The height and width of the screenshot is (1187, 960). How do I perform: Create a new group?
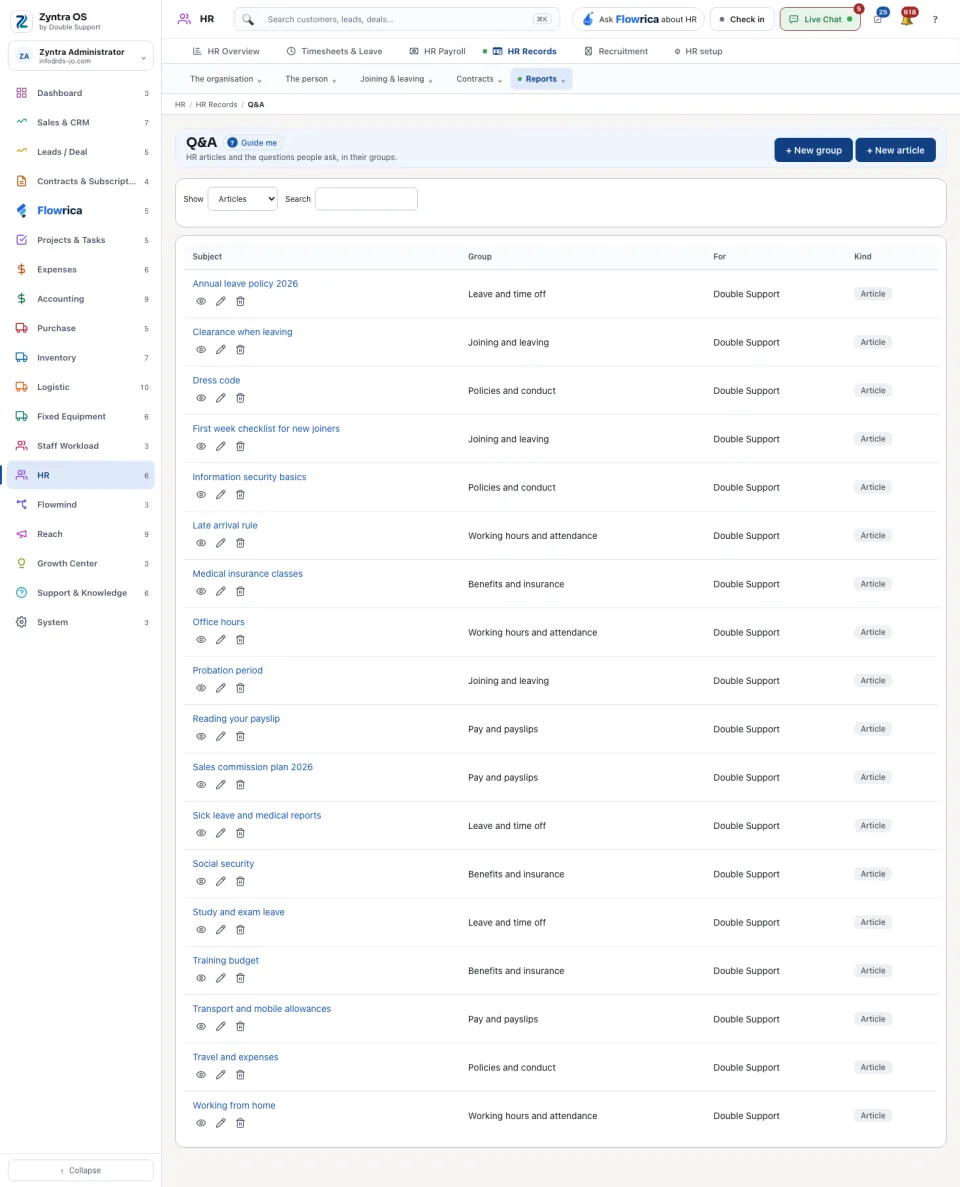[813, 150]
